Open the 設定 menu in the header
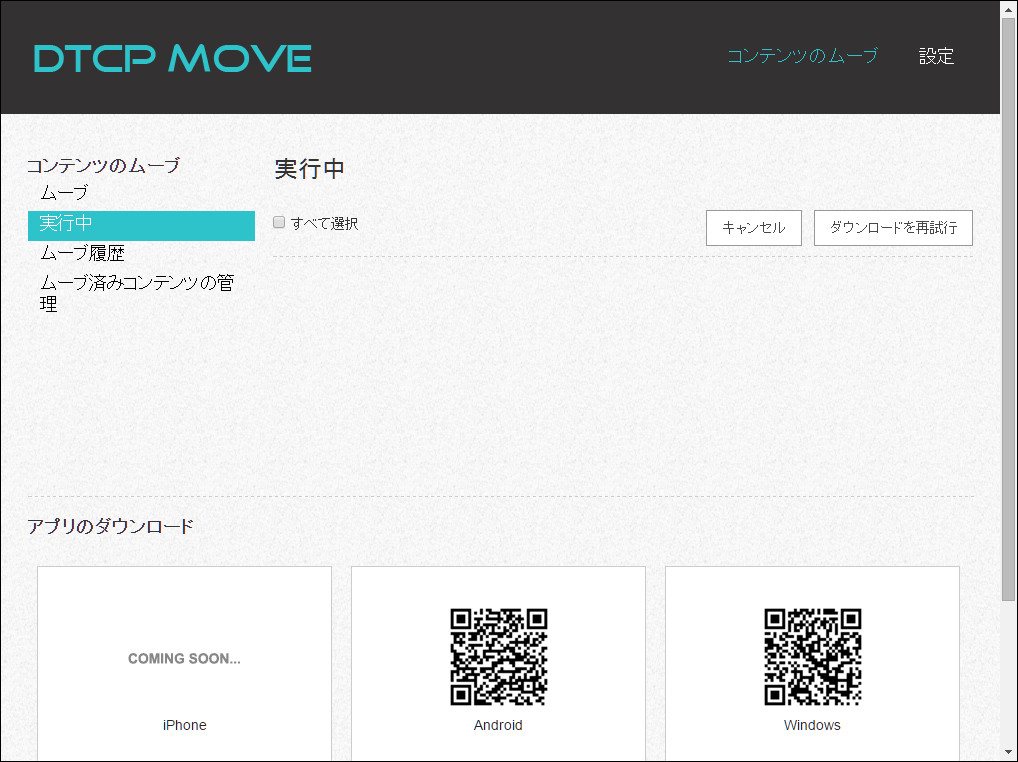This screenshot has height=762, width=1018. point(936,57)
